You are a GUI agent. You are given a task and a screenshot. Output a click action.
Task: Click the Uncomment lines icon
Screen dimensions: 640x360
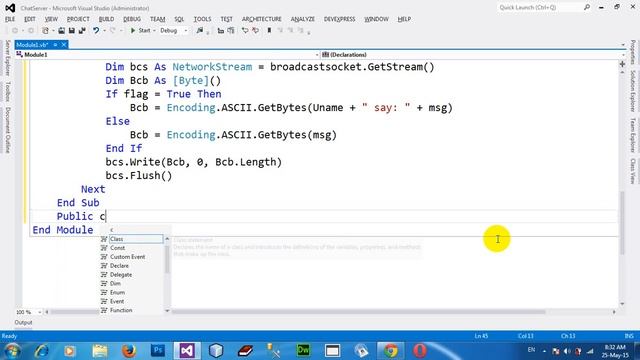coord(256,31)
